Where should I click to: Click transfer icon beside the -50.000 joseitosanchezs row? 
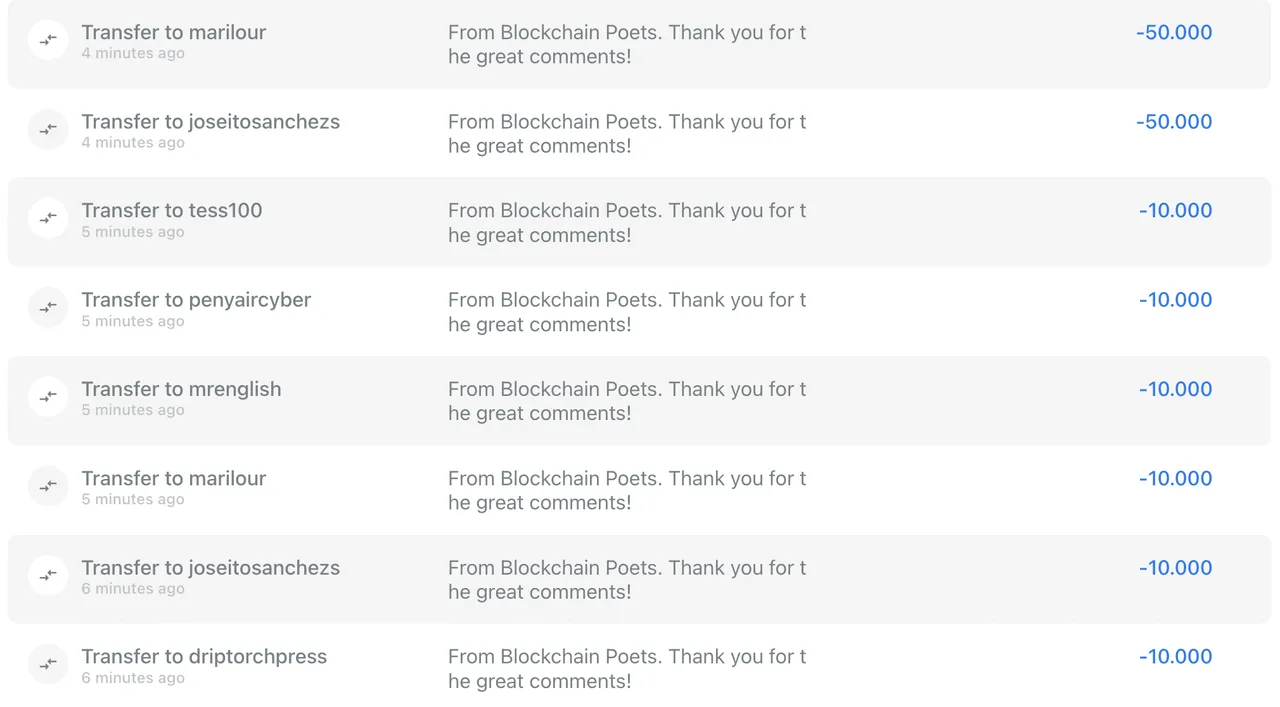pos(48,130)
